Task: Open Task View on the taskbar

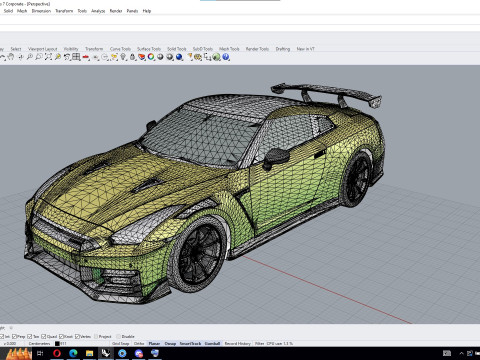Action: pos(40,353)
